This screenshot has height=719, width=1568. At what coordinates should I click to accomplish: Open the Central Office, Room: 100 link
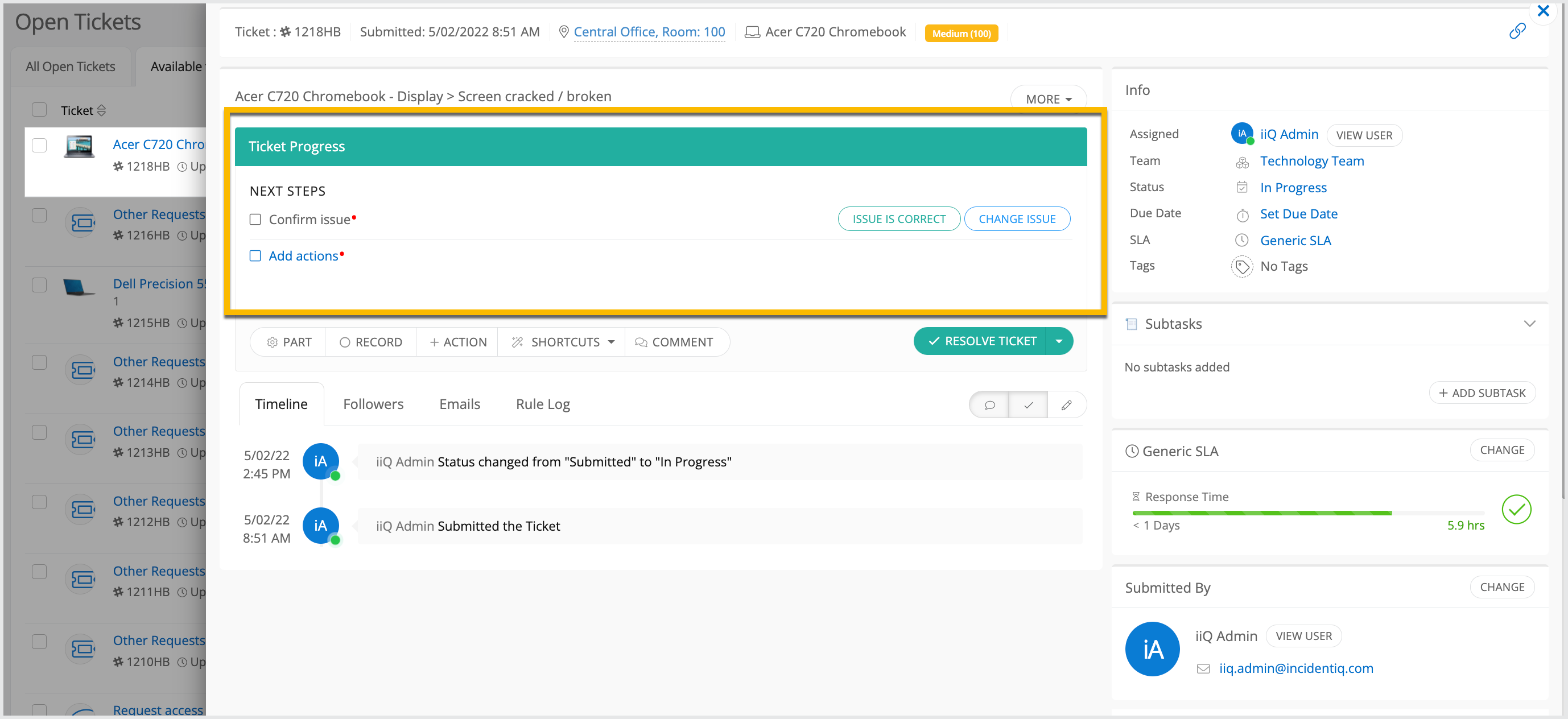pyautogui.click(x=649, y=32)
